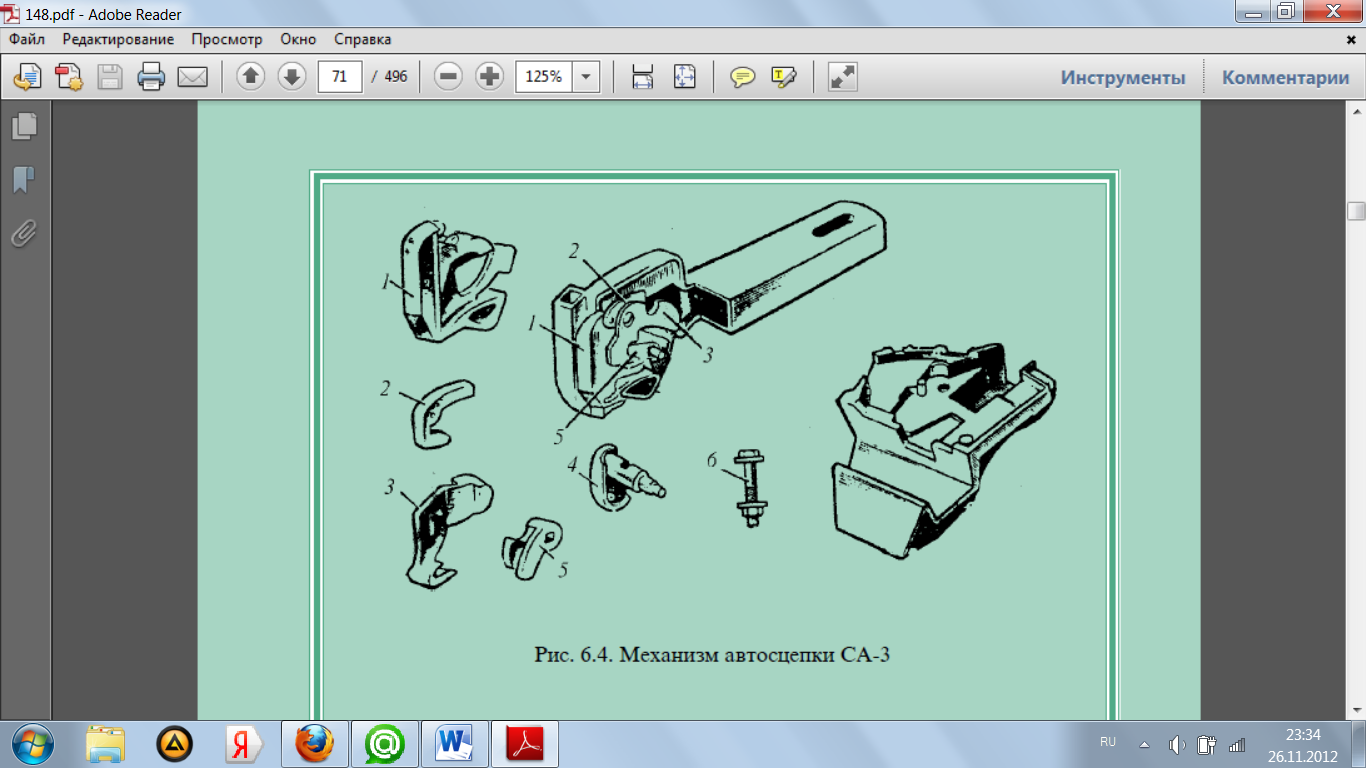Go to the previous page with the up arrow
This screenshot has width=1366, height=768.
click(x=250, y=76)
